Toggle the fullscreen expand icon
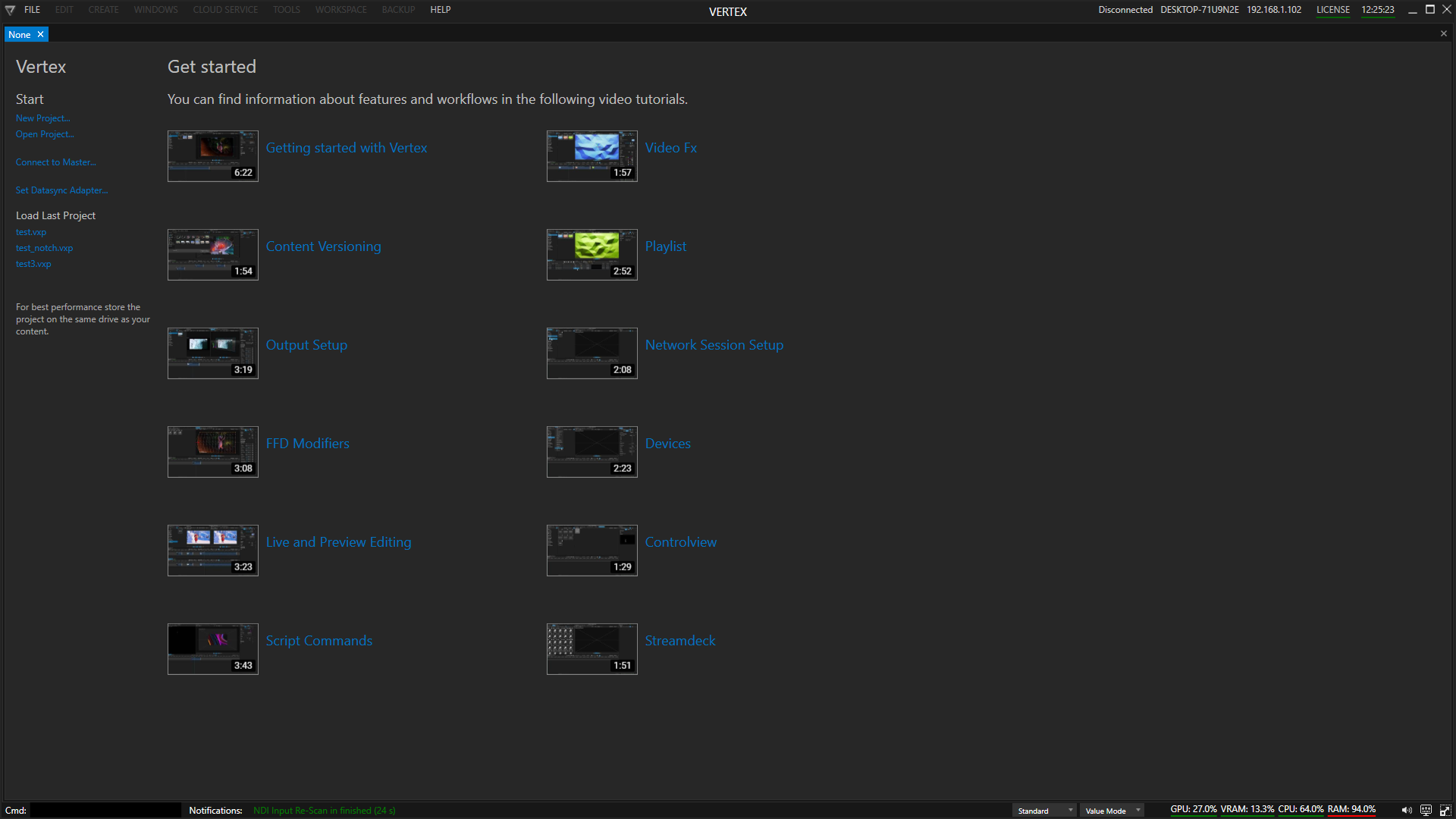The height and width of the screenshot is (819, 1456). [x=1445, y=811]
